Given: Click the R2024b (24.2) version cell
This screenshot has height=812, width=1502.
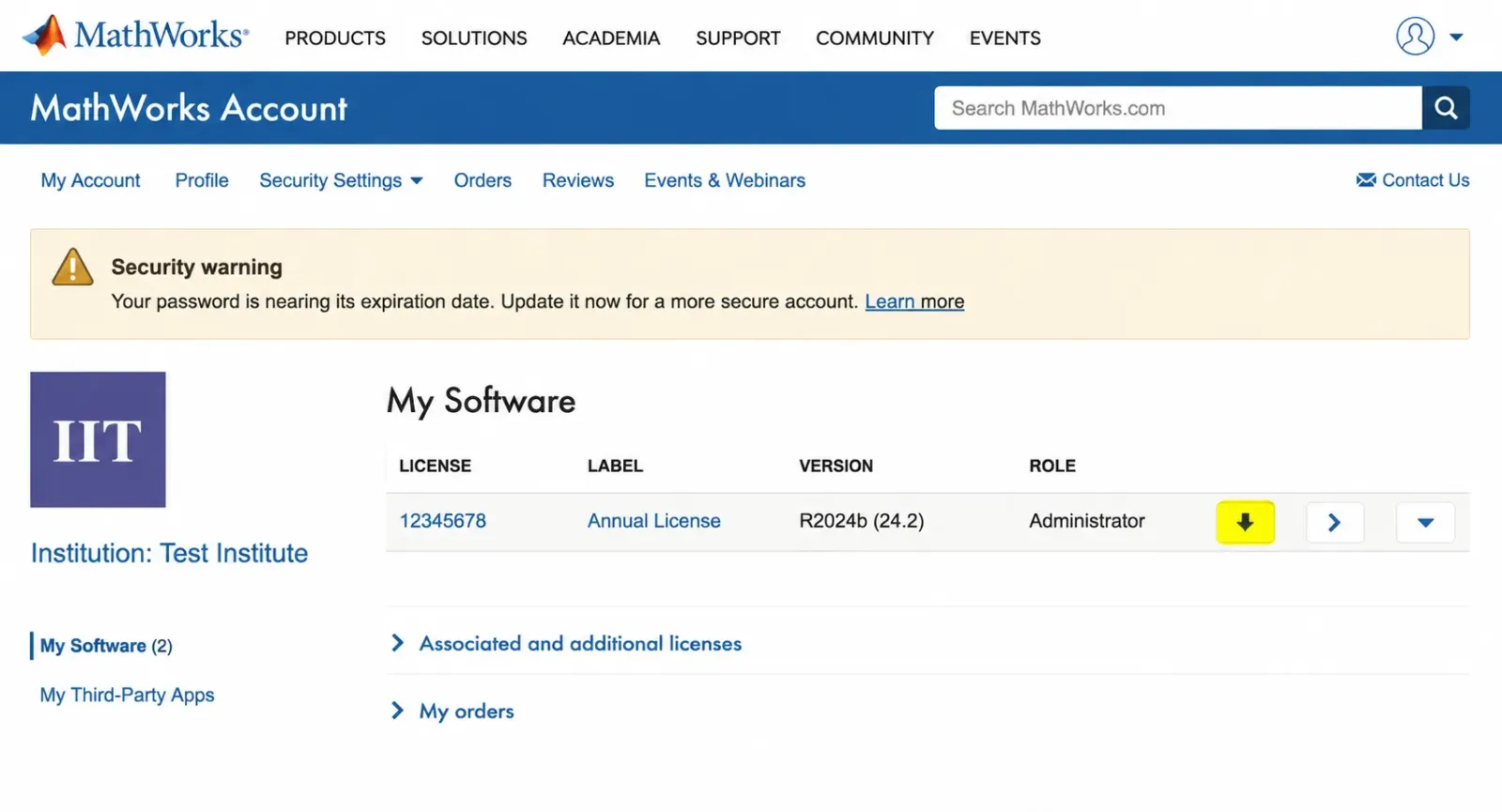Looking at the screenshot, I should click(862, 521).
